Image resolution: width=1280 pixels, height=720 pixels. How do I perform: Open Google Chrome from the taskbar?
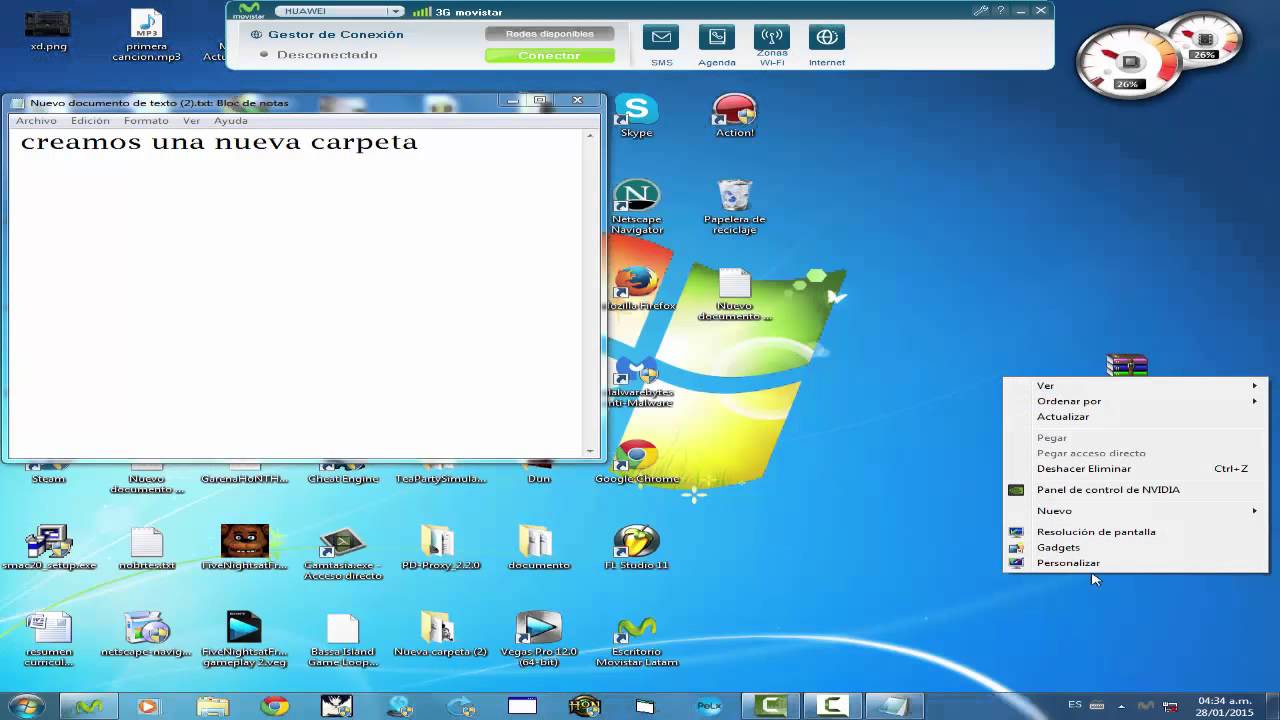(x=274, y=706)
